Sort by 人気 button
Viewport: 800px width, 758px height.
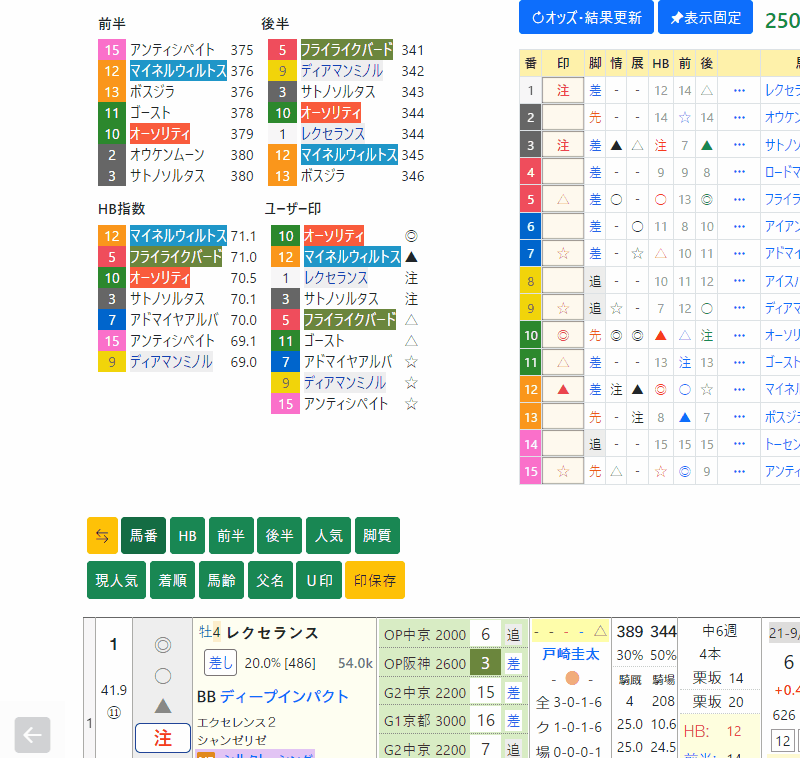point(328,536)
